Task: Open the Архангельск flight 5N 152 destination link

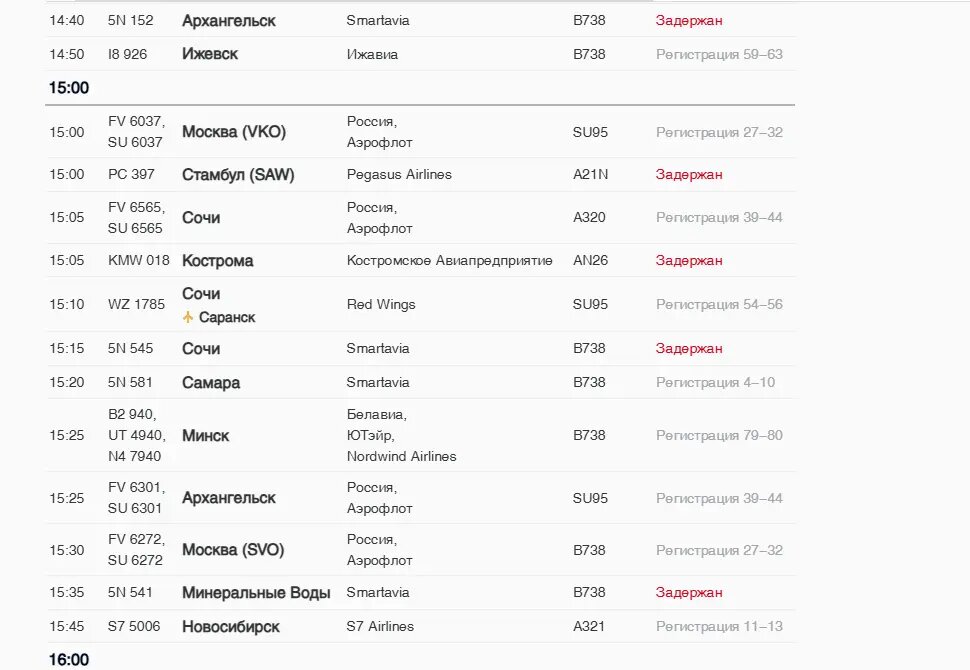Action: point(228,20)
